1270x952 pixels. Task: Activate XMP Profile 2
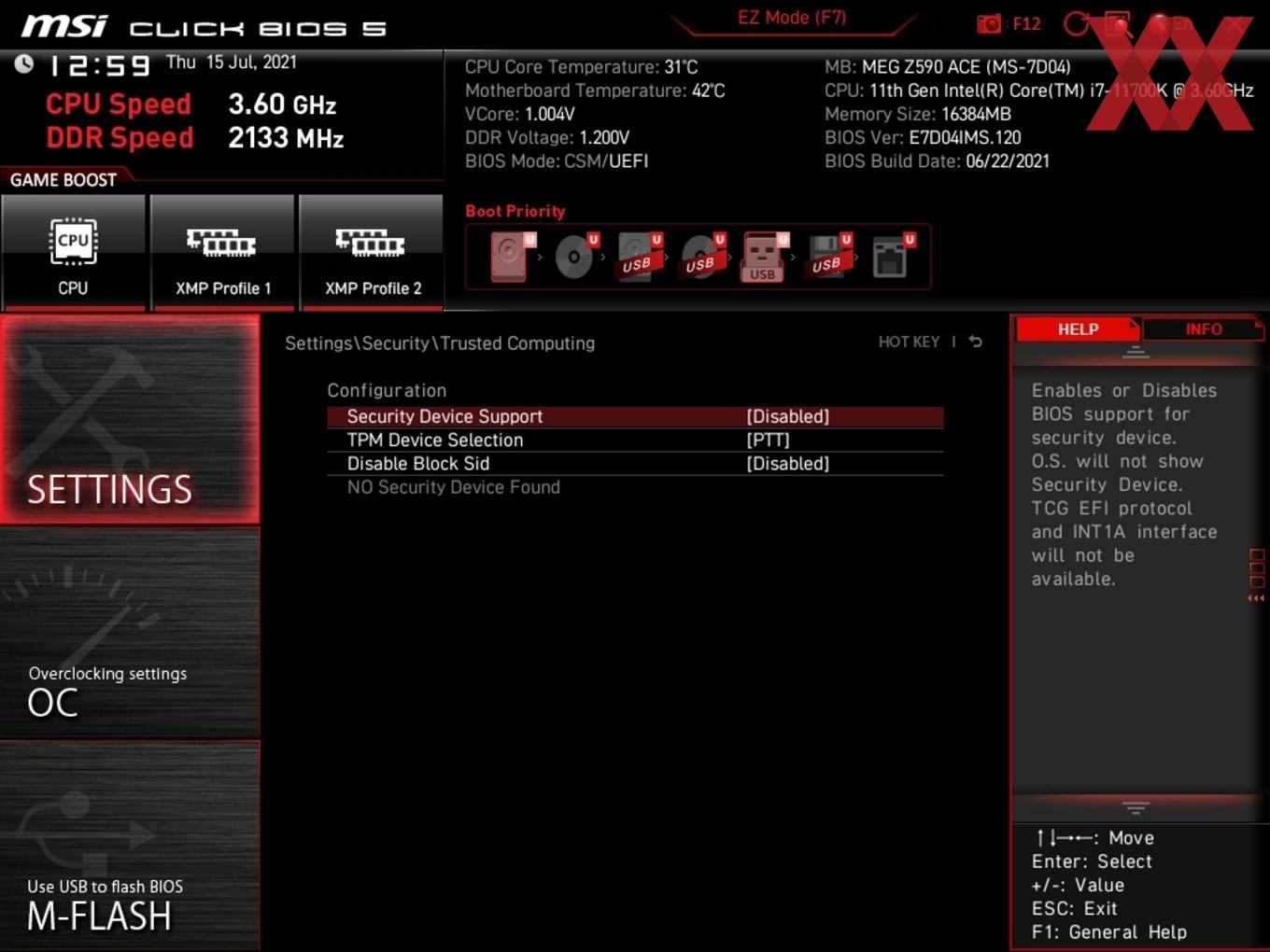pyautogui.click(x=372, y=251)
